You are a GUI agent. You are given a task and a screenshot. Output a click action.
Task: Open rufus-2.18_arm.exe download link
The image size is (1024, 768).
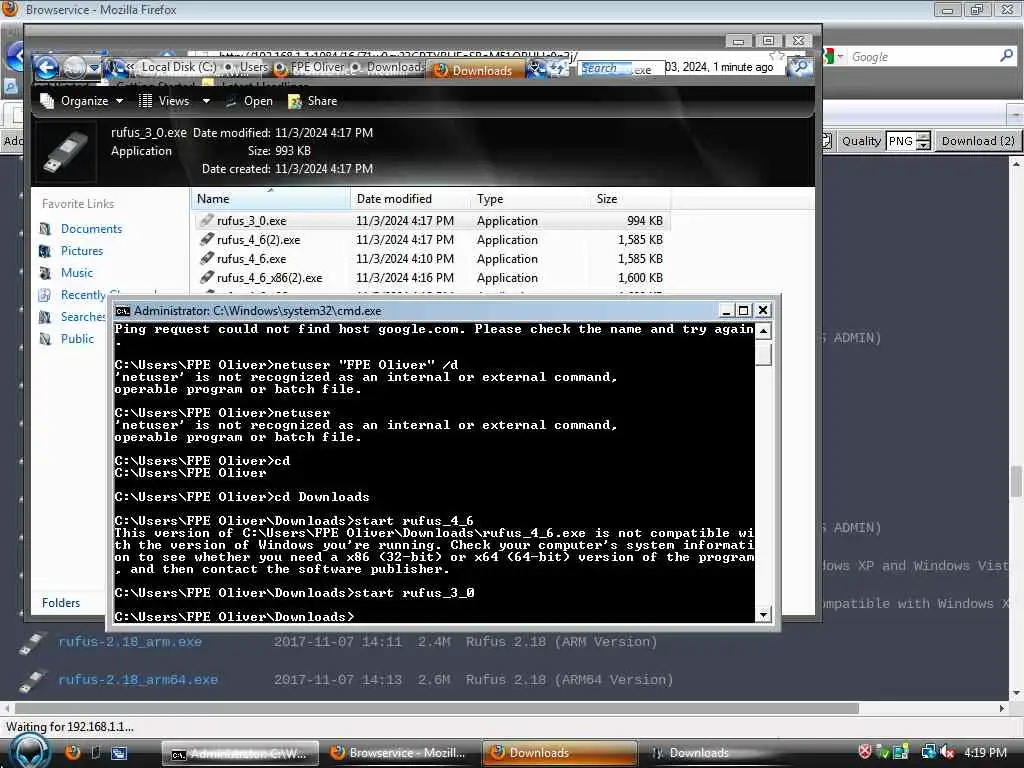coord(130,642)
